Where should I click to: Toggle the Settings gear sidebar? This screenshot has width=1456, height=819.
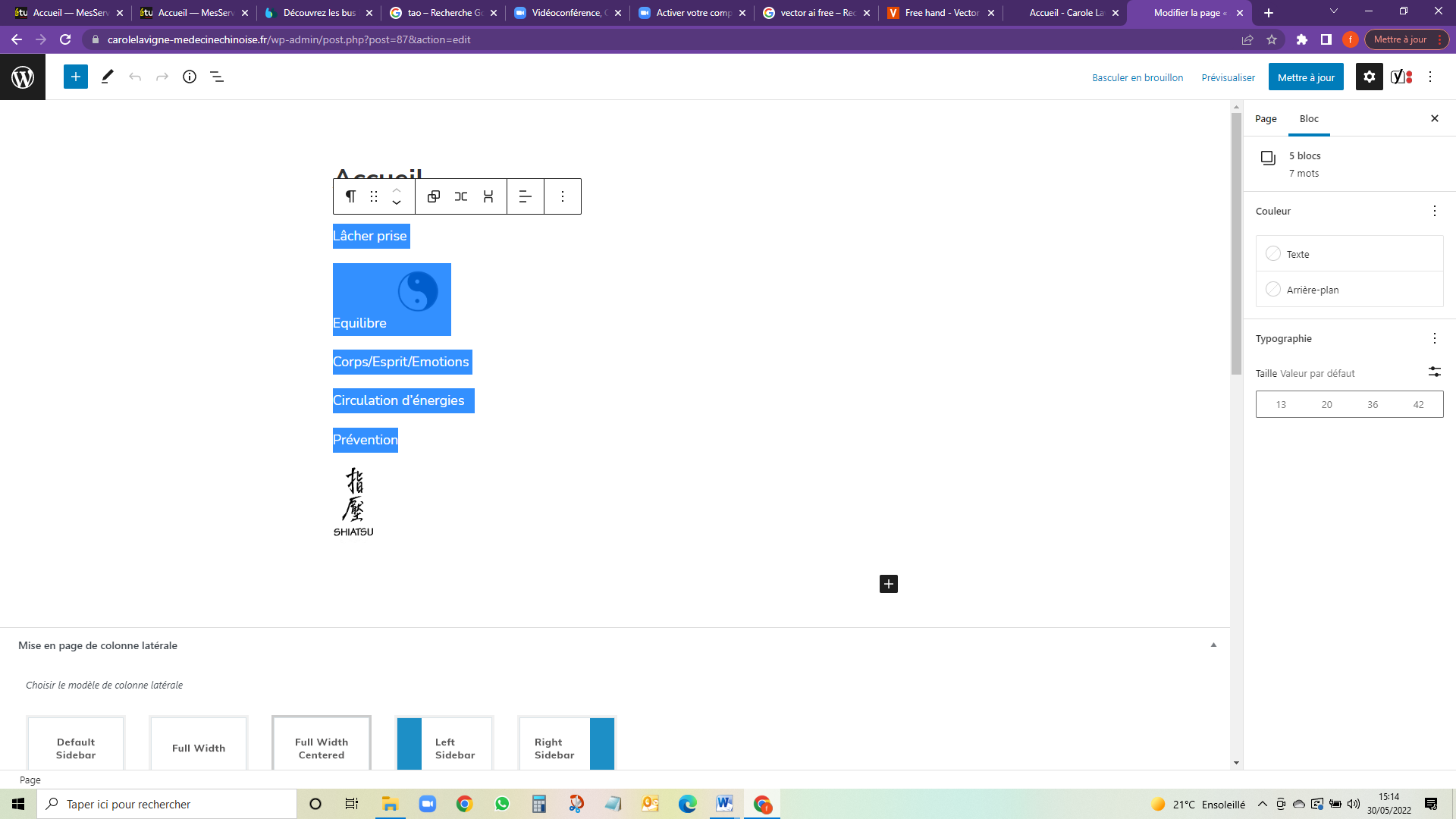click(1369, 77)
